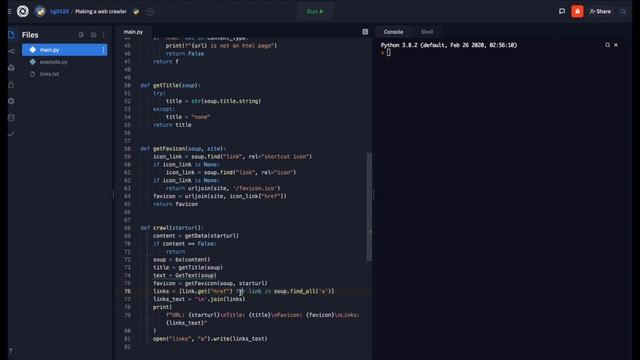Click the Share button

pos(600,11)
